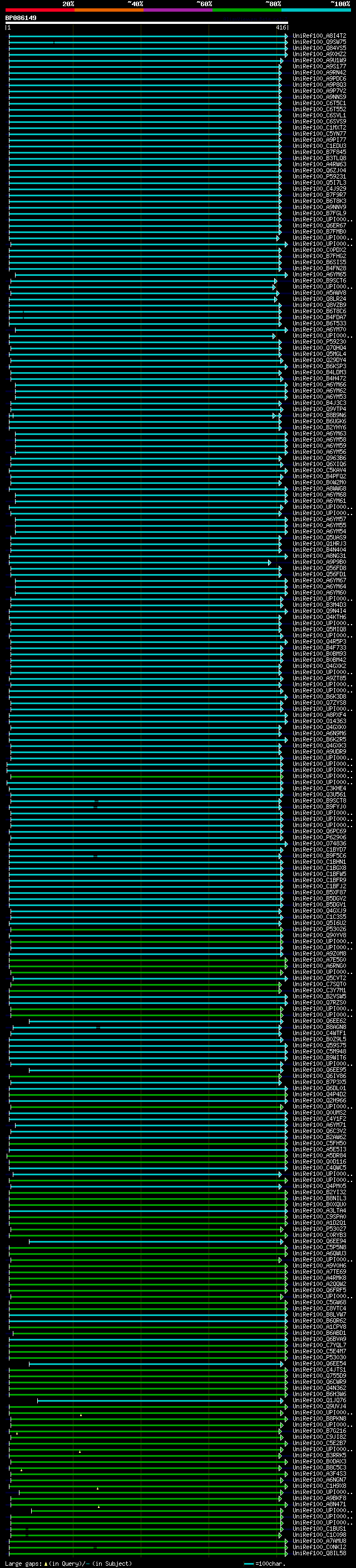The image size is (356, 1568).
Task: Select the UniRef100_B7FMB0 label
Action: coord(319,231)
